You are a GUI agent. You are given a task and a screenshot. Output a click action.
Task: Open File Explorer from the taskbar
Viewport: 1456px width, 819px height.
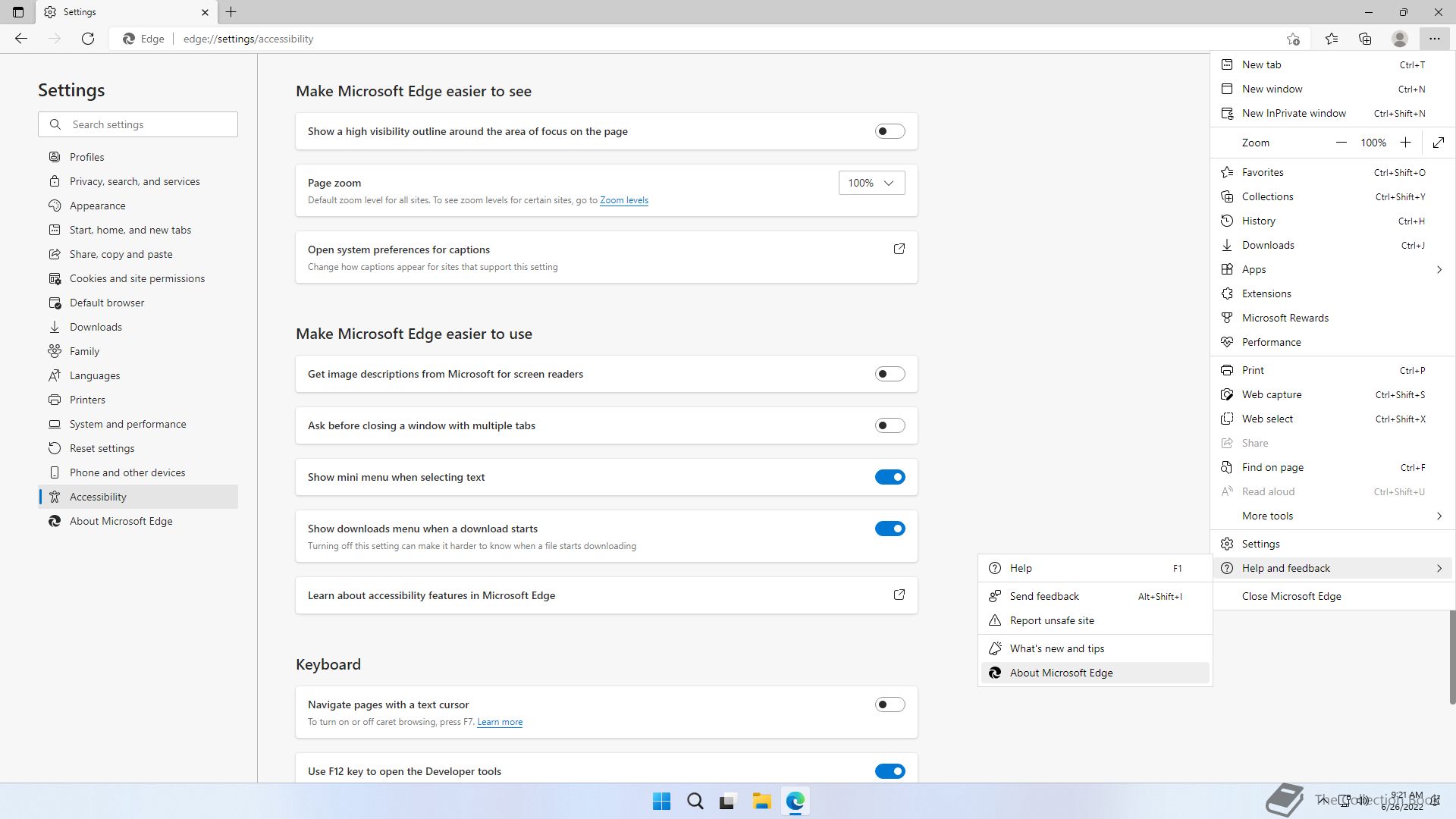[x=761, y=802]
